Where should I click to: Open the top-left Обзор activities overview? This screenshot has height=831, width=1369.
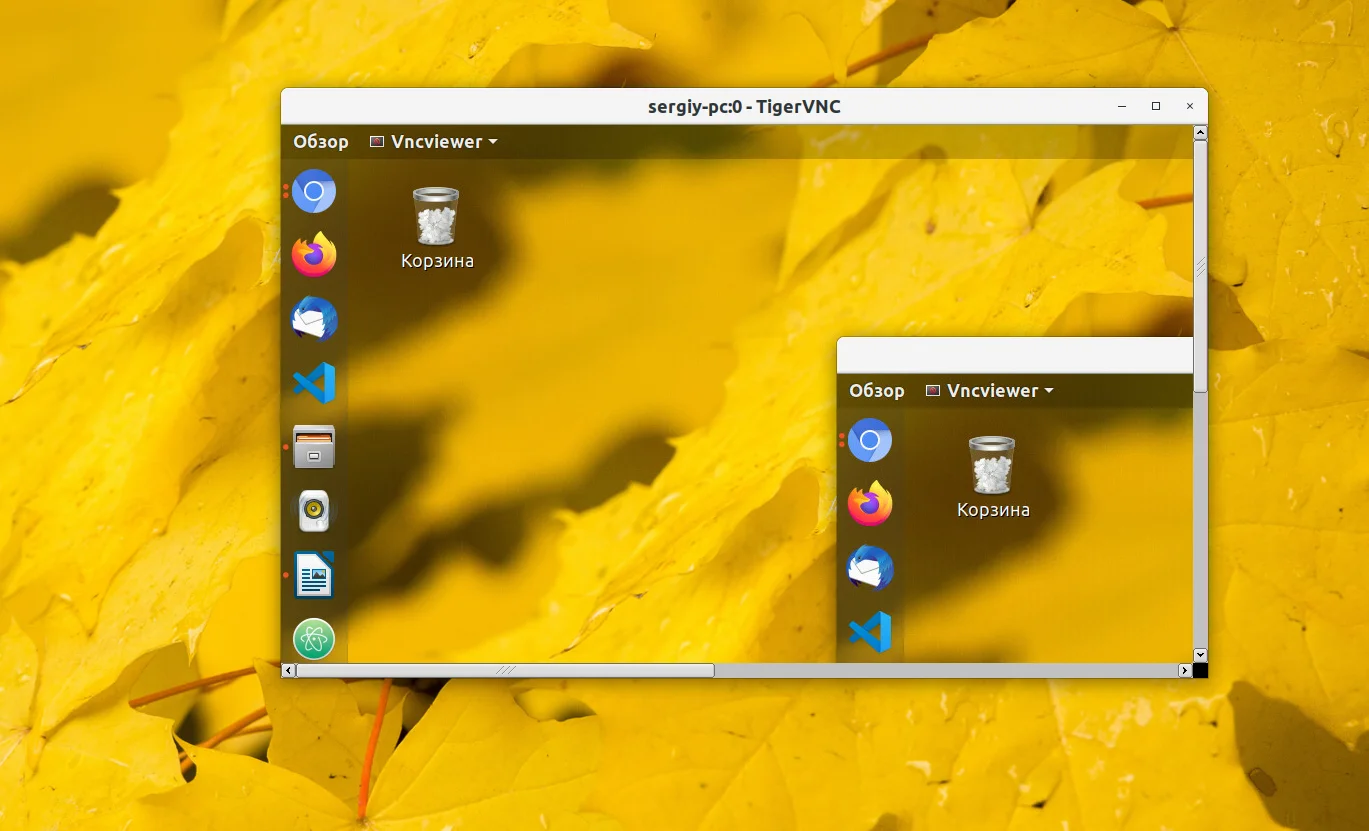pyautogui.click(x=321, y=142)
